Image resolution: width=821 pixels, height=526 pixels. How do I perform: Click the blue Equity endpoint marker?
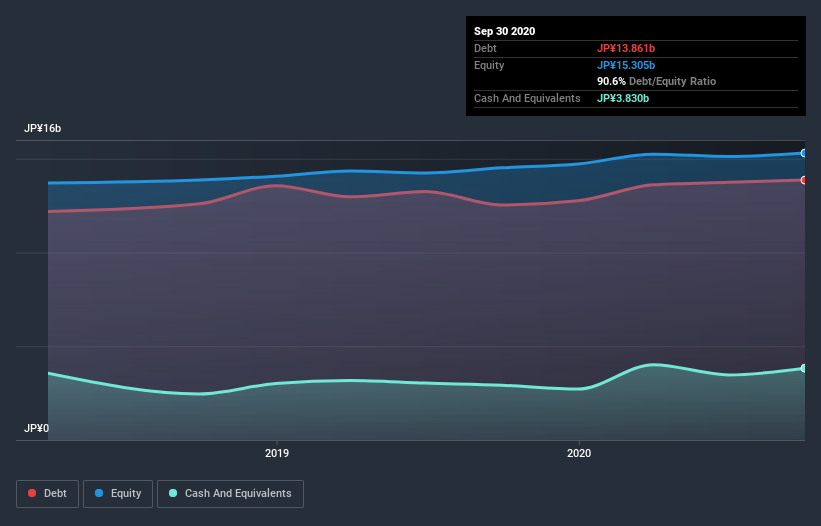pos(804,153)
